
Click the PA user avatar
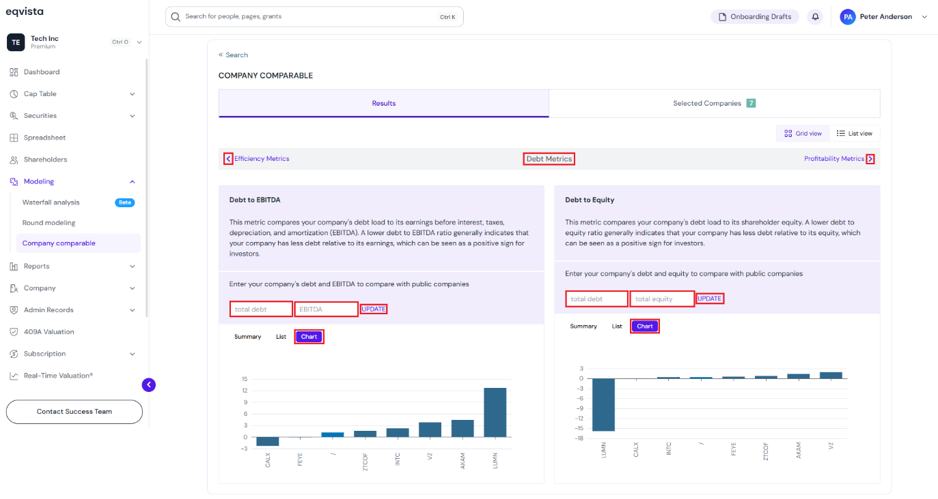(x=848, y=17)
